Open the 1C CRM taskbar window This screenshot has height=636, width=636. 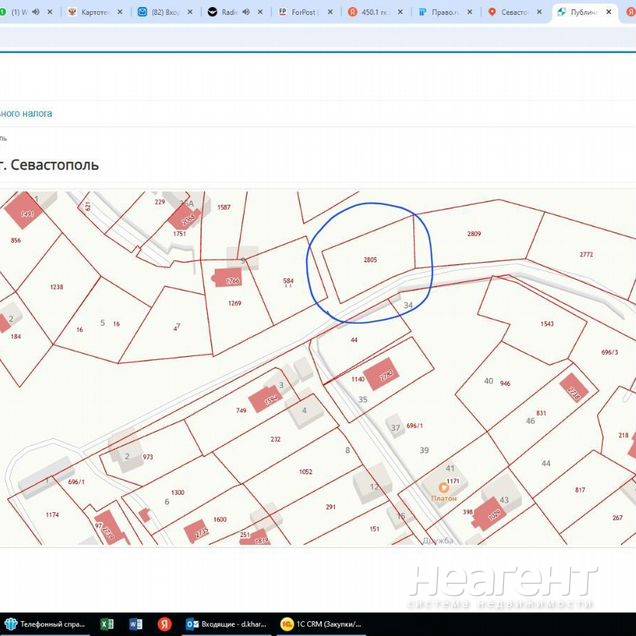point(322,623)
